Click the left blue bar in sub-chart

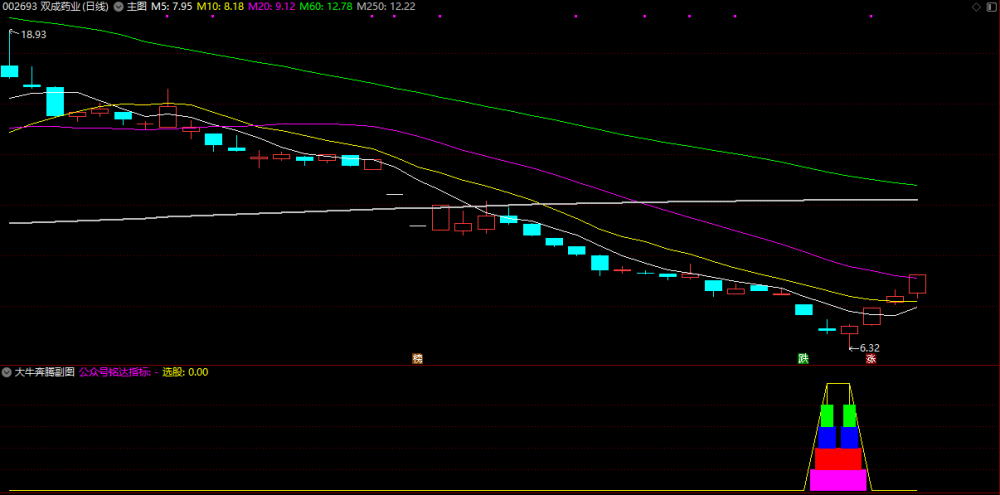tap(827, 438)
